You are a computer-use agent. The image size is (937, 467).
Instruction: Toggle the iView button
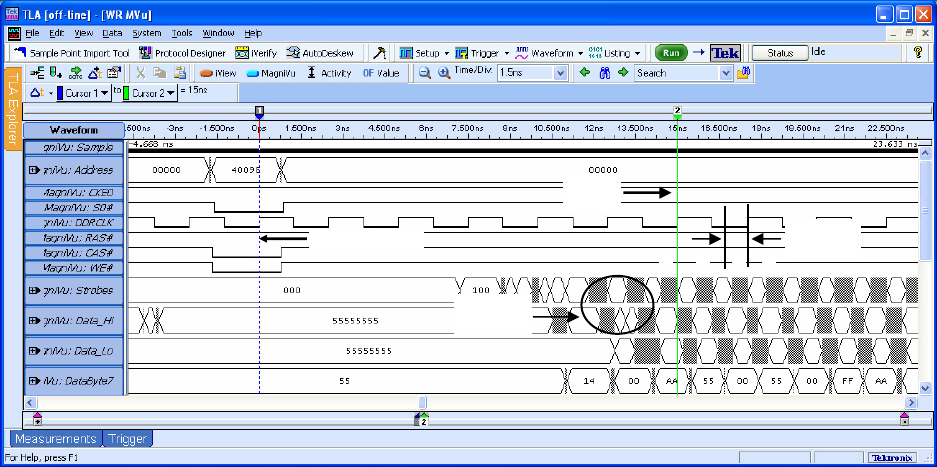click(x=218, y=73)
